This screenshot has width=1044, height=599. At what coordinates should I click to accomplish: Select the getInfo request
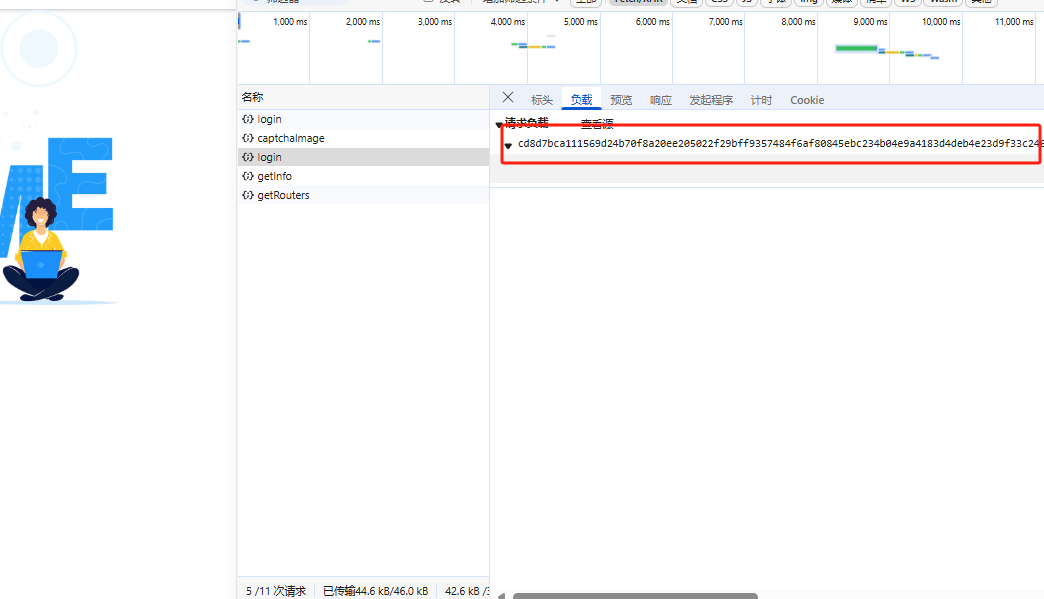click(x=364, y=176)
